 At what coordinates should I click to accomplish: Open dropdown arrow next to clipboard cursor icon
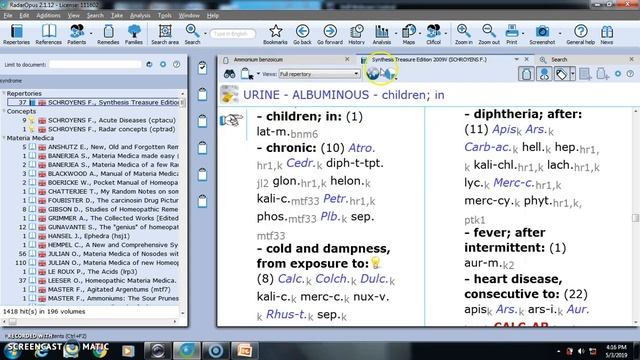(258, 74)
